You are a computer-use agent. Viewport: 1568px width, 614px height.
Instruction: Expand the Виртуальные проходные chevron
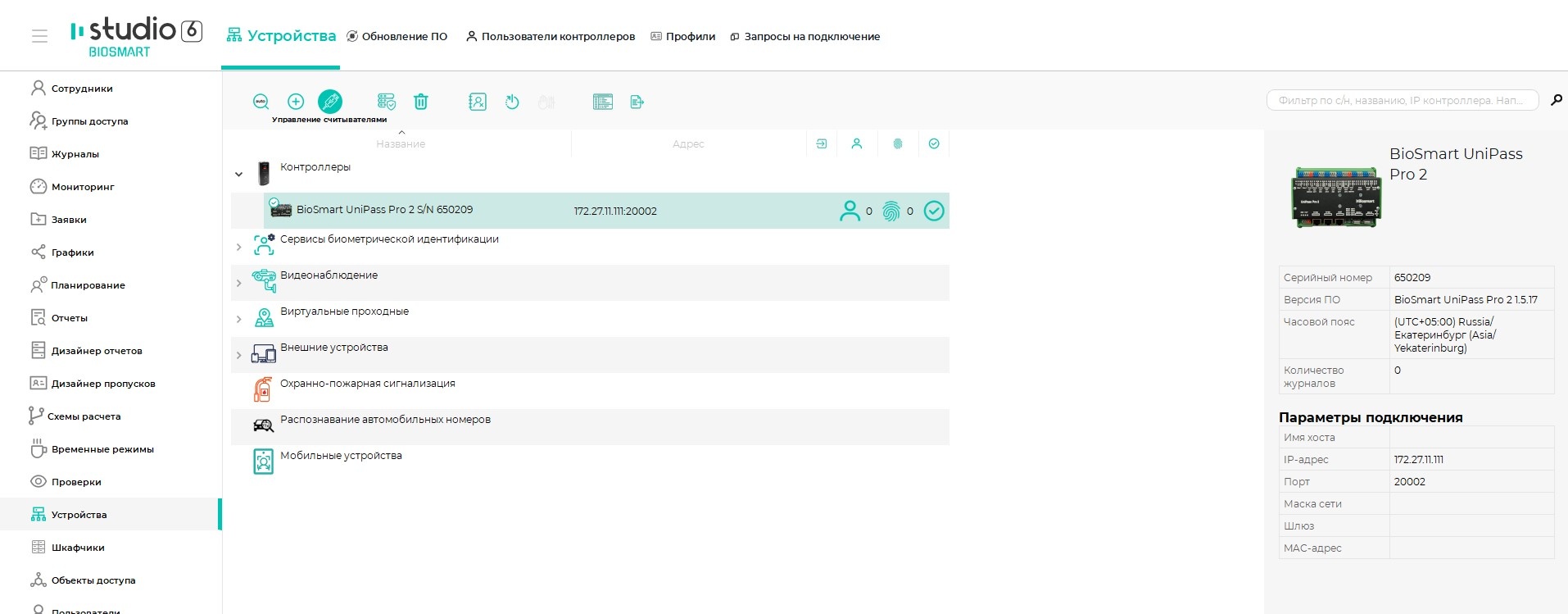pos(238,319)
